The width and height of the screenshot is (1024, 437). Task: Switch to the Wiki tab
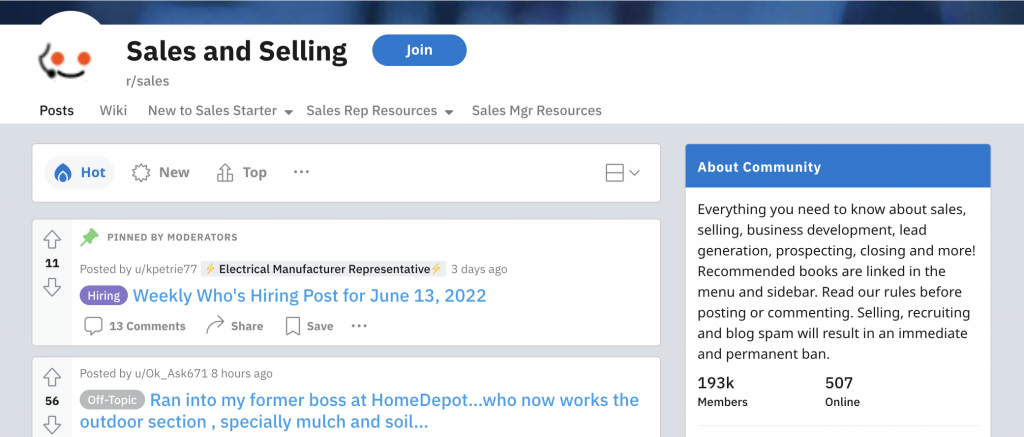coord(113,111)
